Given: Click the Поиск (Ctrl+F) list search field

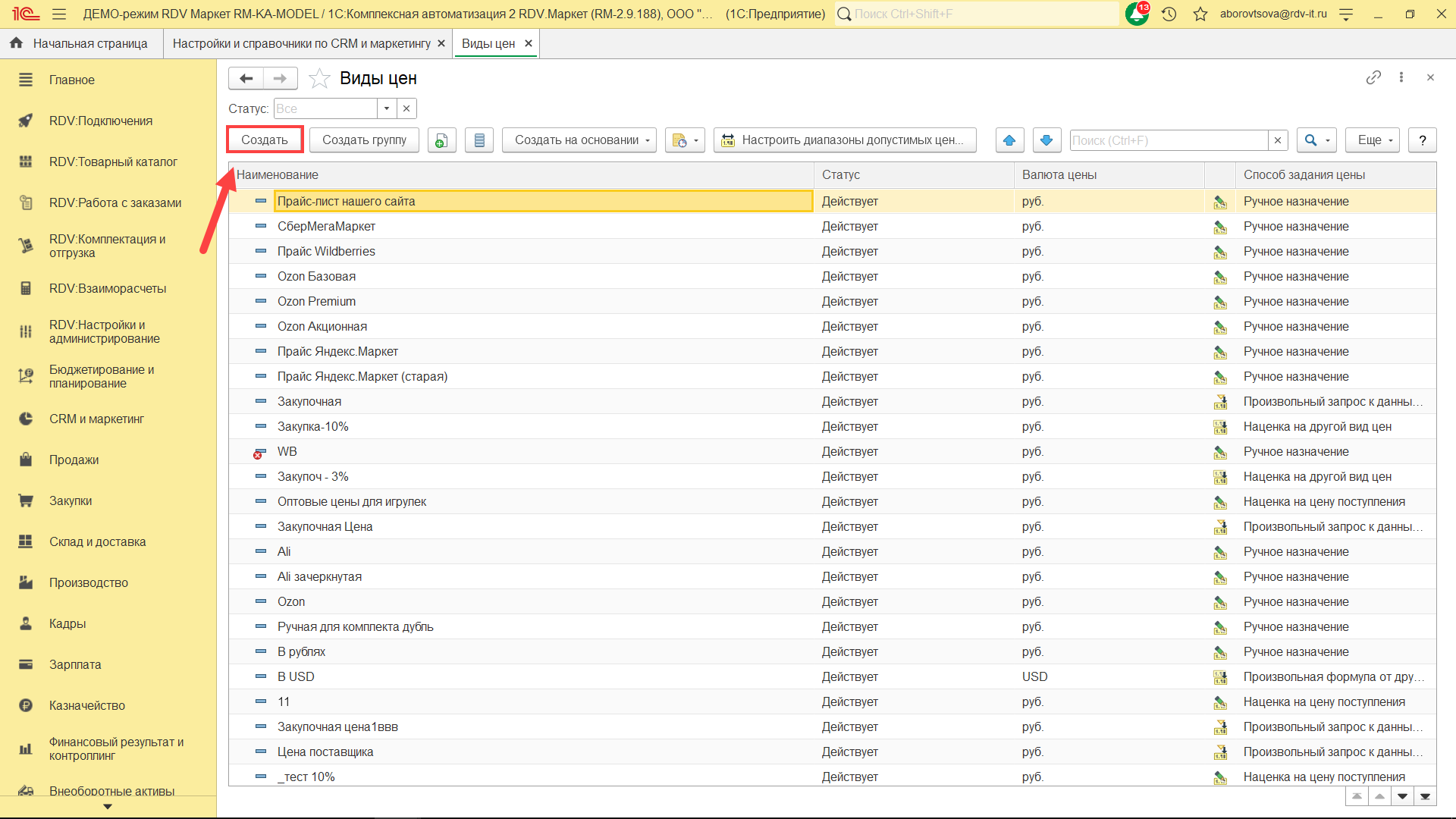Looking at the screenshot, I should click(x=1168, y=140).
